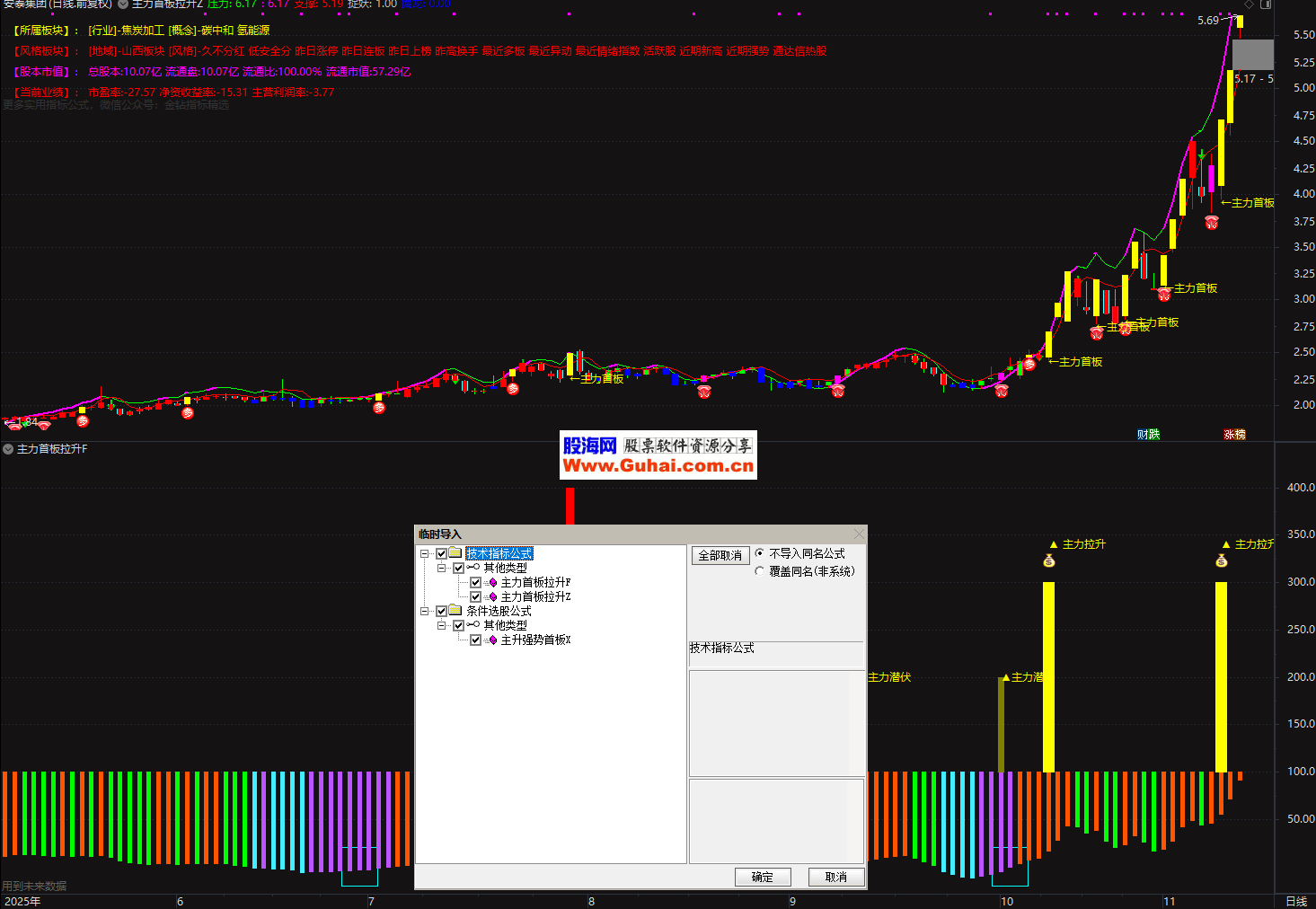Click the 5.69 high price label

coord(1208,21)
